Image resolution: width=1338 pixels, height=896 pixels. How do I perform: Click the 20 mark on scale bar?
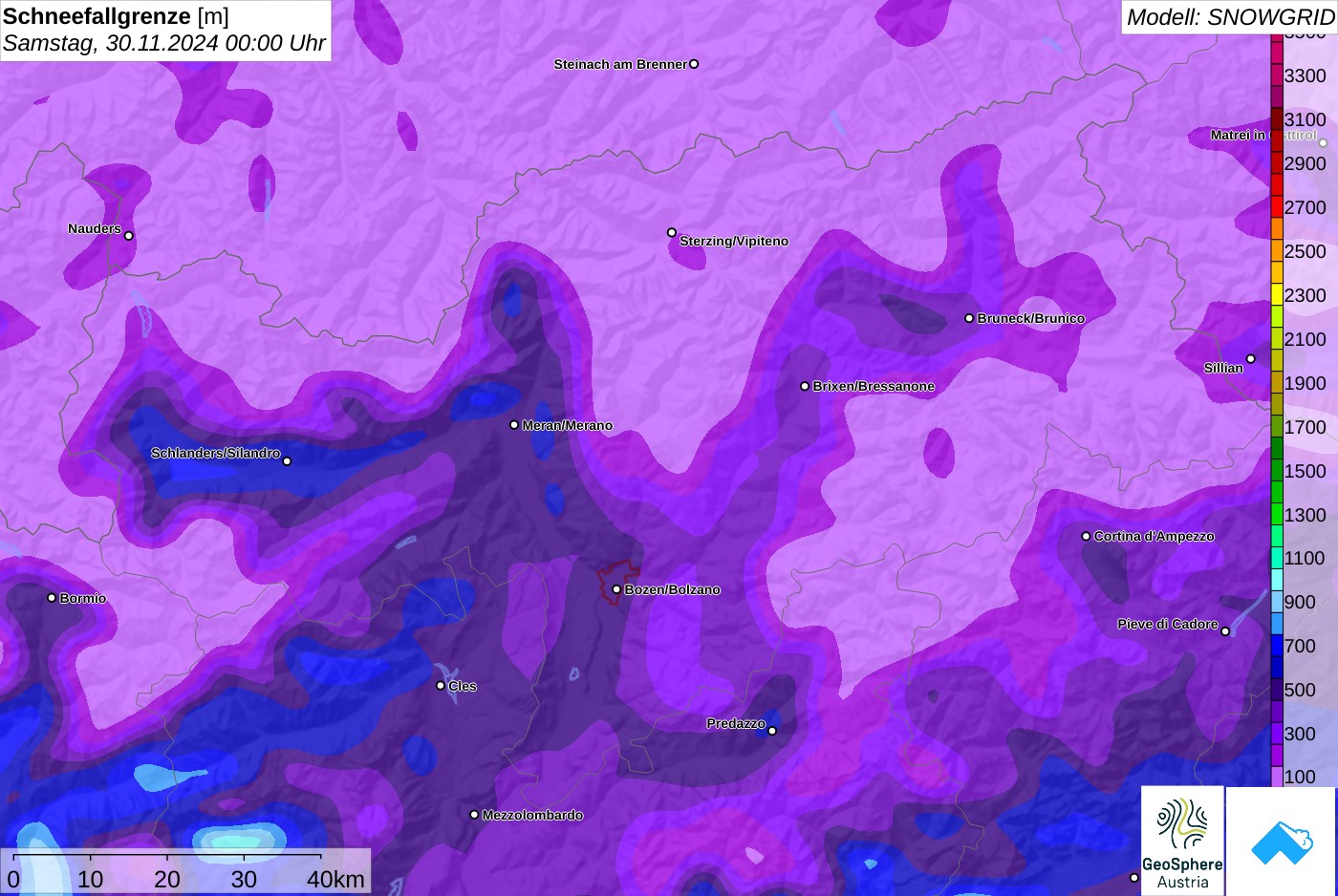click(167, 879)
